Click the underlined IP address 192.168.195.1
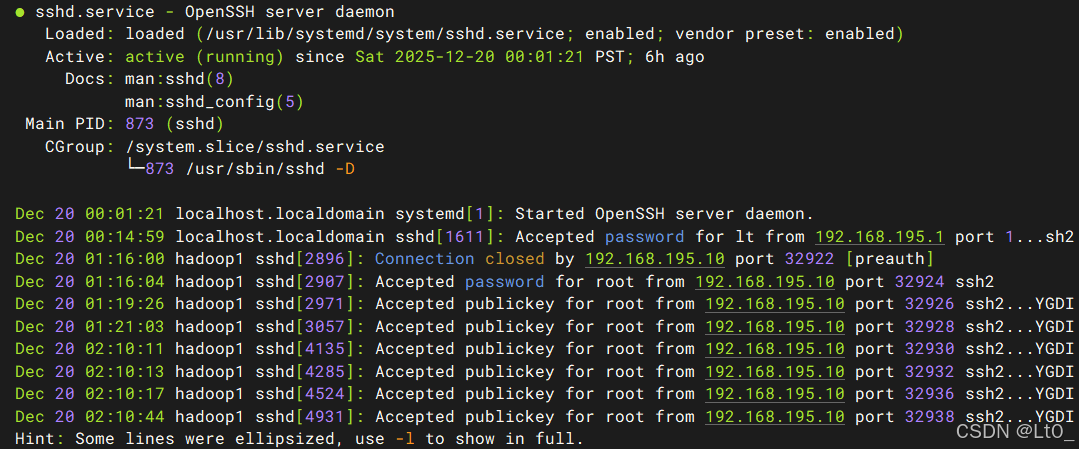1079x449 pixels. point(879,237)
